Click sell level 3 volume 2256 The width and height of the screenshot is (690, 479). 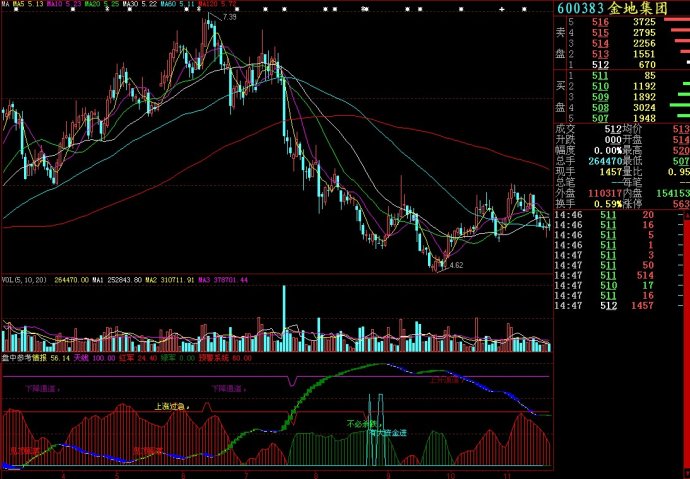(x=644, y=43)
